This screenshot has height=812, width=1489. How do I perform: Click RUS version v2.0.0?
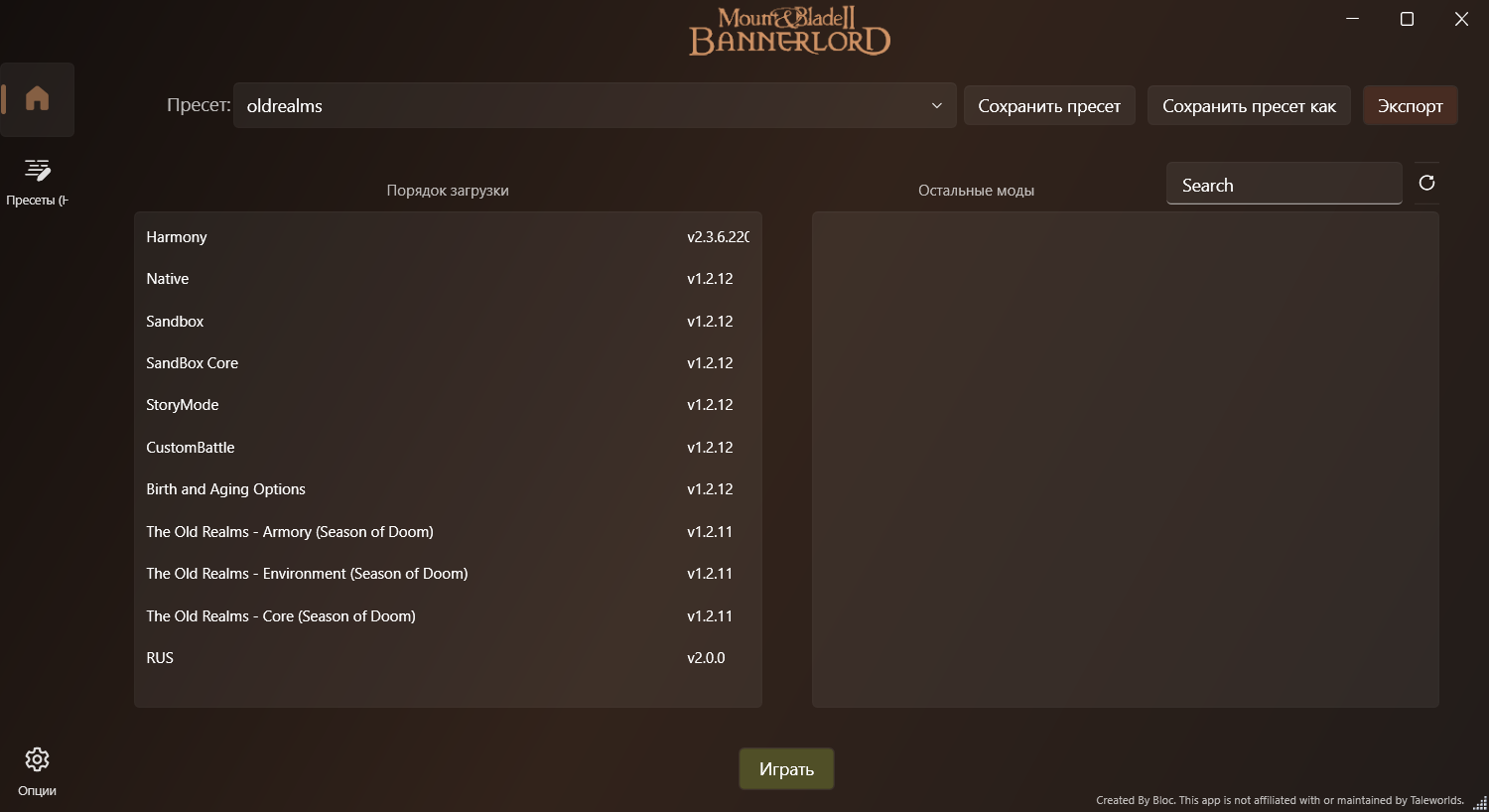pyautogui.click(x=706, y=658)
